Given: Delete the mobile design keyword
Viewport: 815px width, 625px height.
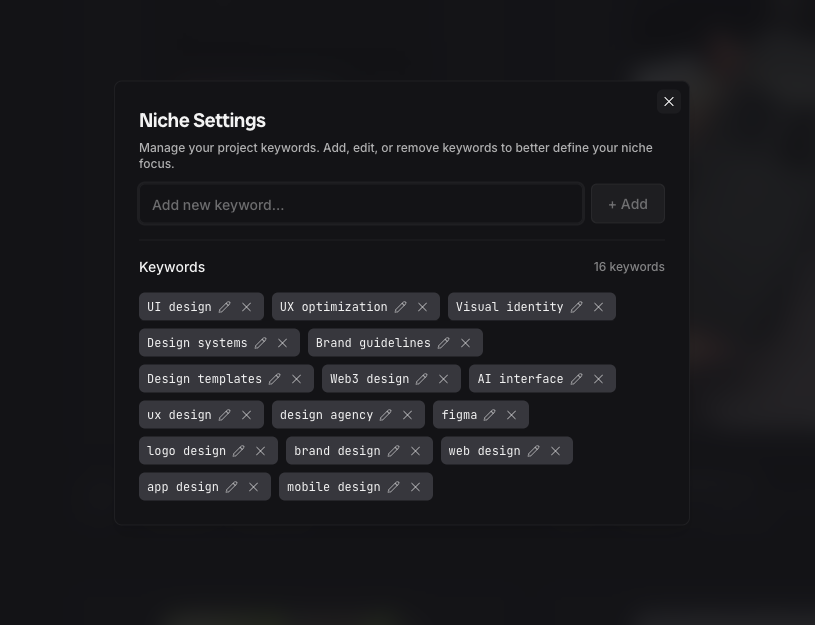Looking at the screenshot, I should point(415,487).
